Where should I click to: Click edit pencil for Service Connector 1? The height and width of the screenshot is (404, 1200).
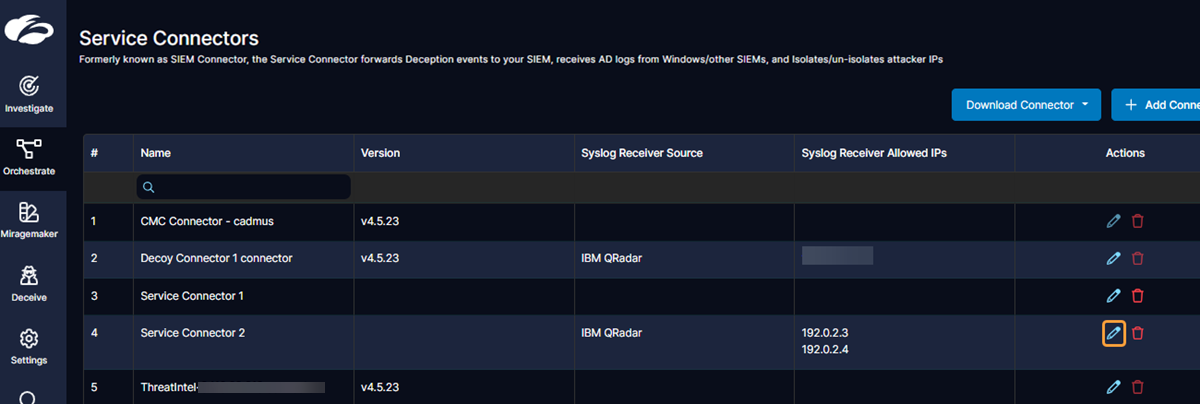point(1113,295)
